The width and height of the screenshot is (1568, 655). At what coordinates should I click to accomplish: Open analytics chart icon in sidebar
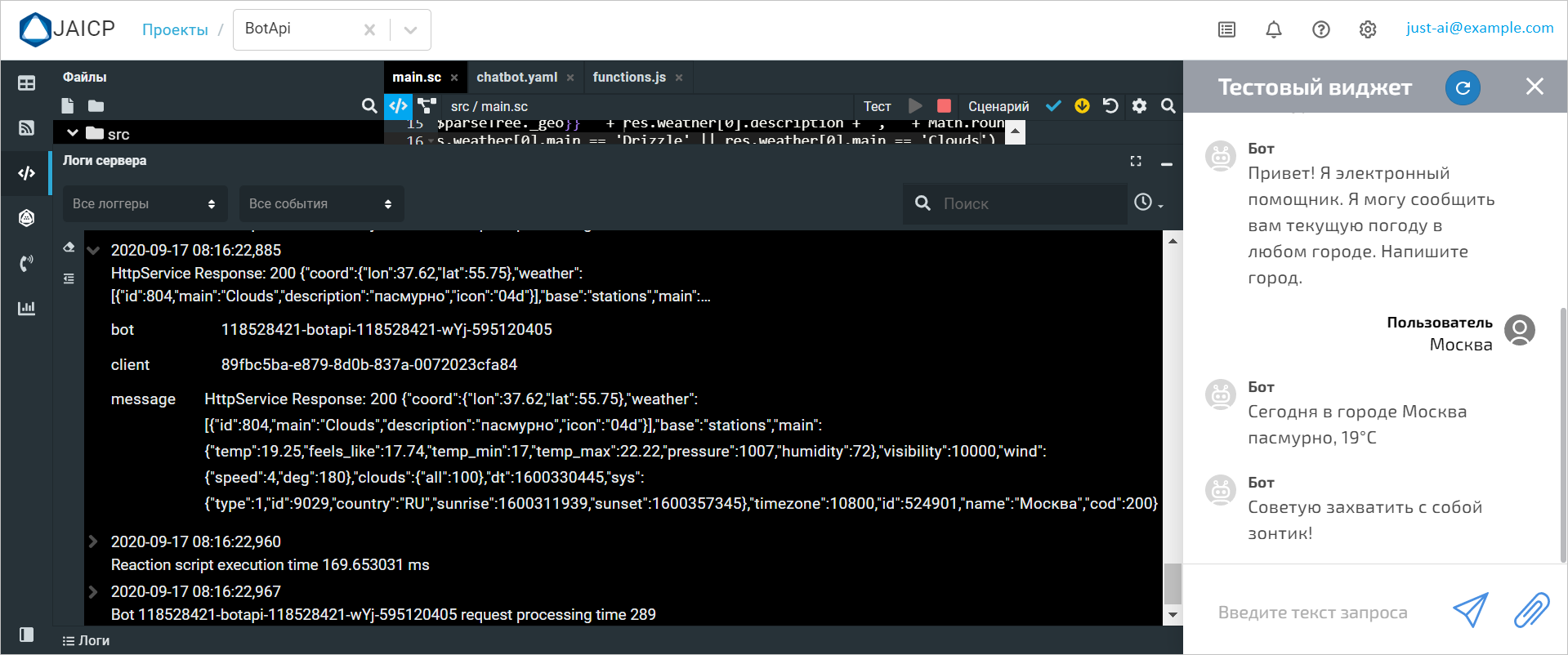26,308
